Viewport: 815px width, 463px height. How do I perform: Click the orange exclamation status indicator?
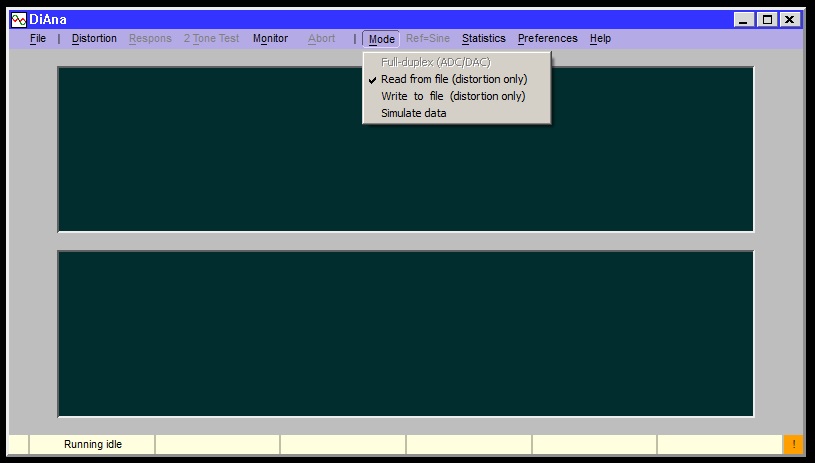coord(793,444)
